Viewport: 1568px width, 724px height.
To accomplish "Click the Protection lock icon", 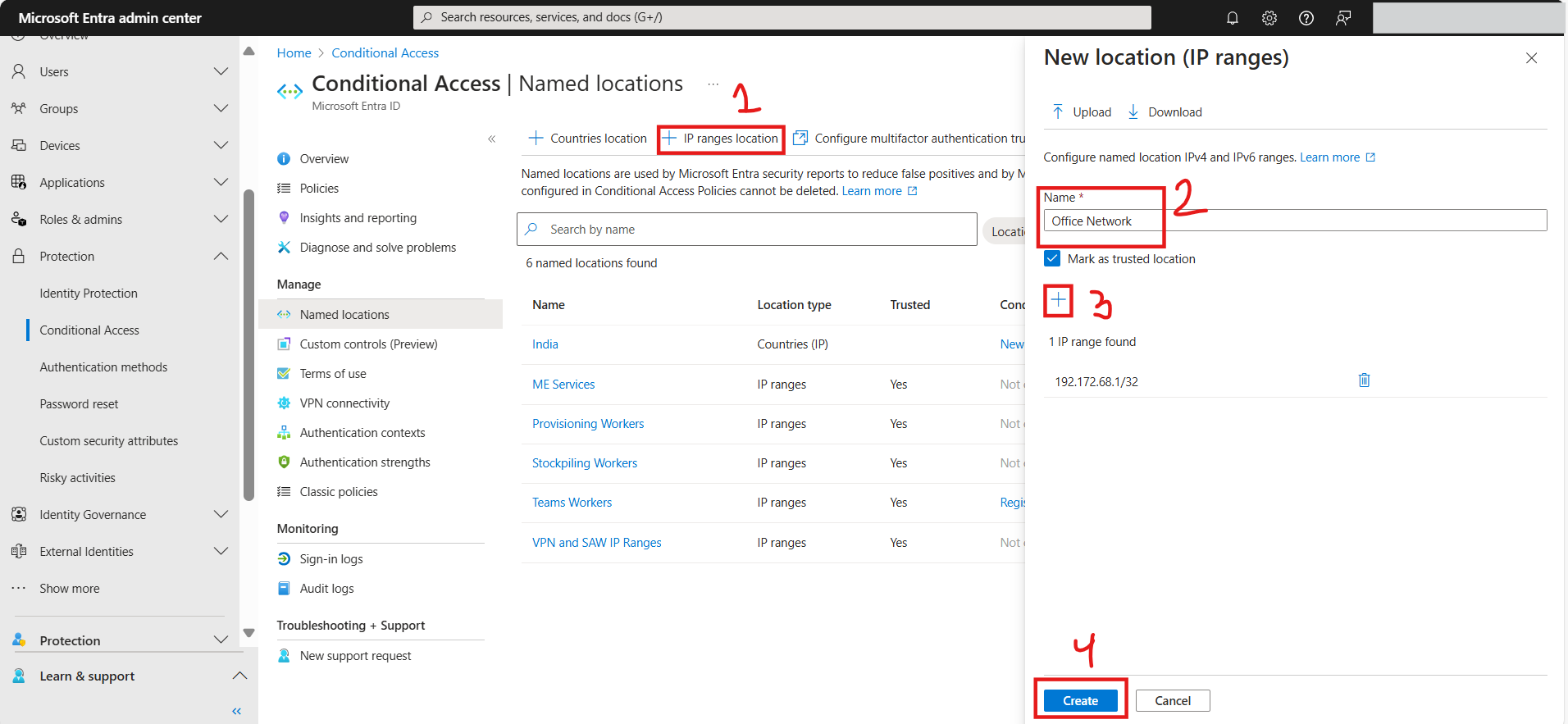I will coord(19,256).
